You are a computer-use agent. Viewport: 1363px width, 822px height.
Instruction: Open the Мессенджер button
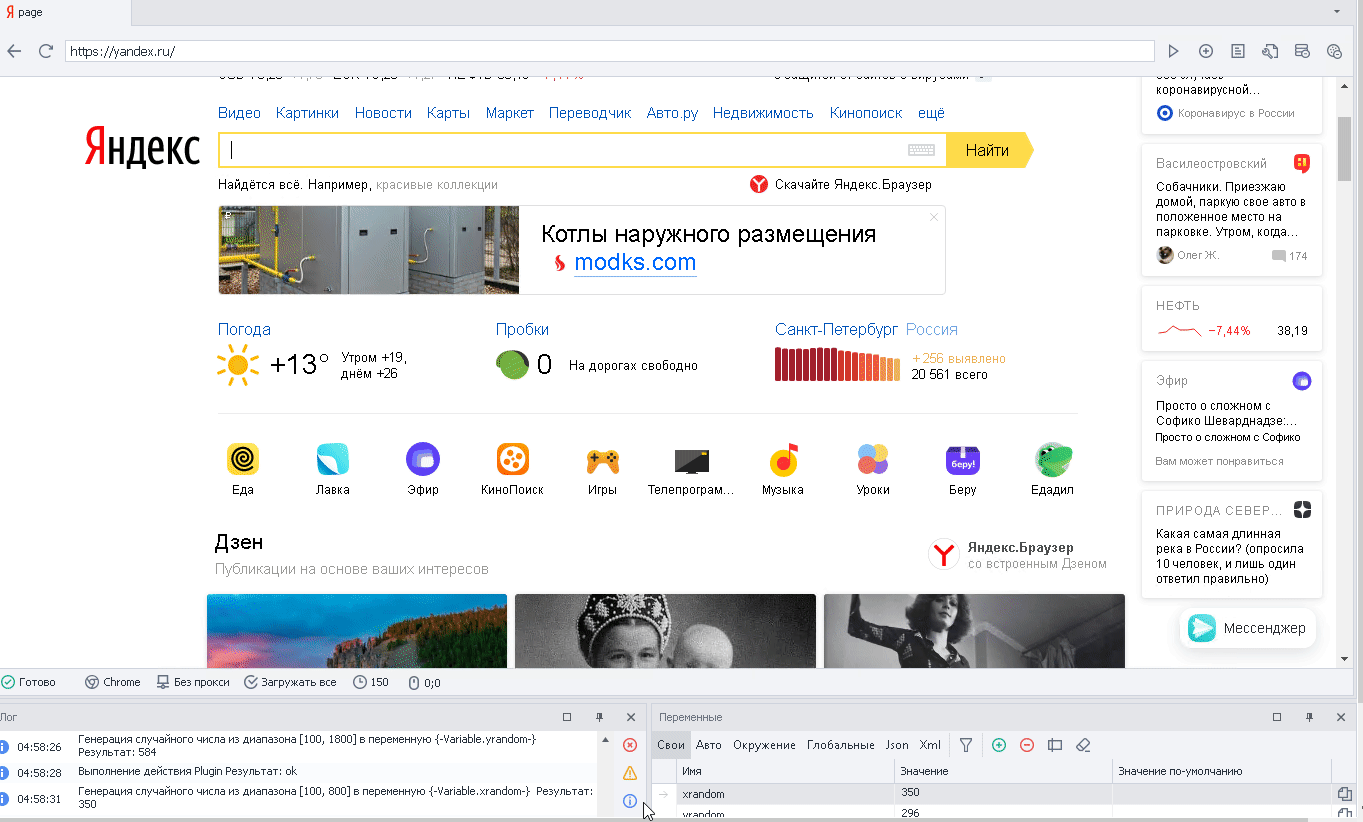point(1247,628)
